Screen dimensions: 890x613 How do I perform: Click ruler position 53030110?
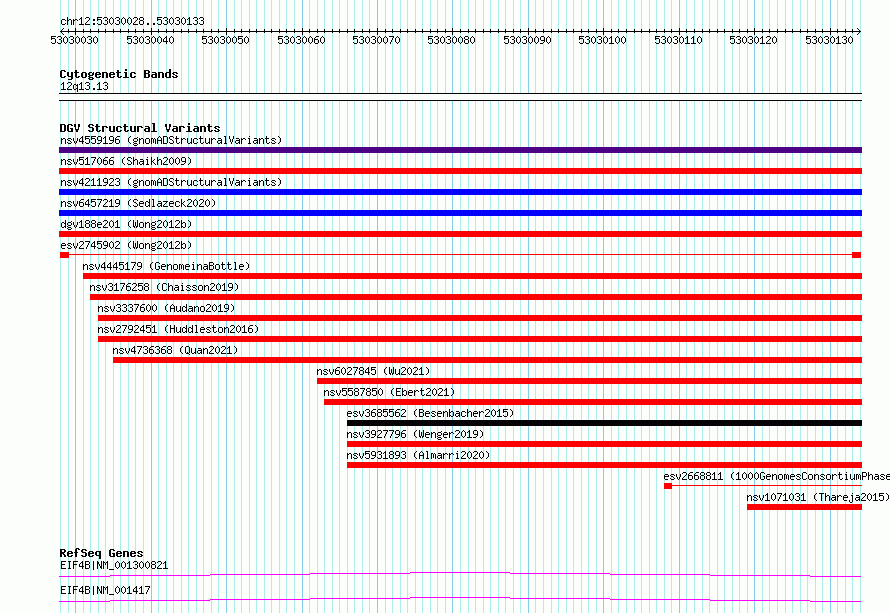pos(678,40)
